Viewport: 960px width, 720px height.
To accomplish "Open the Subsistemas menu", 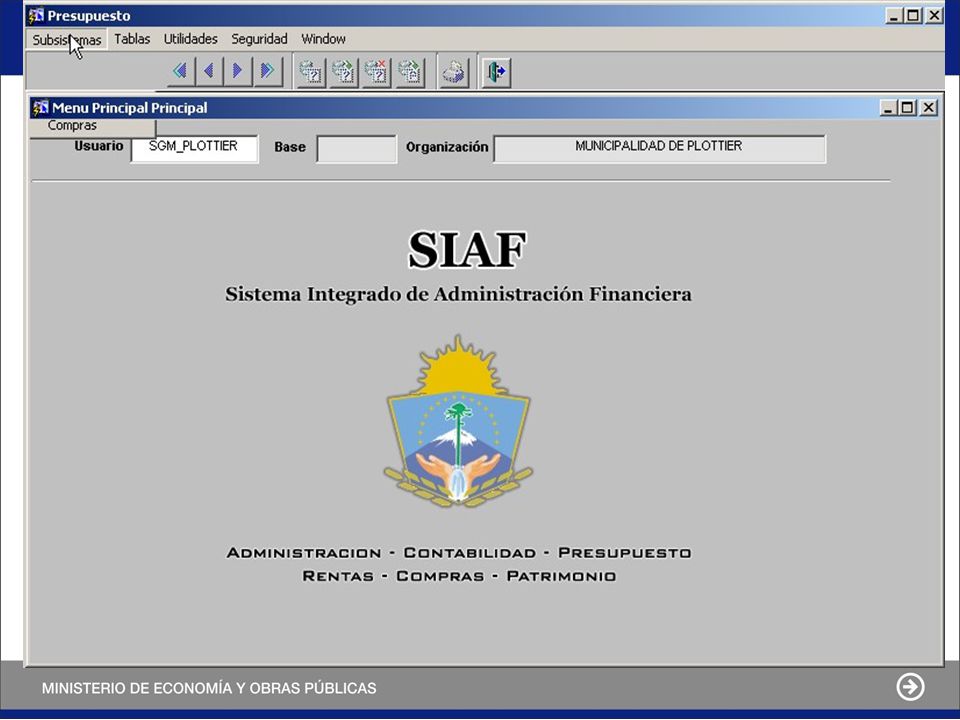I will point(67,39).
